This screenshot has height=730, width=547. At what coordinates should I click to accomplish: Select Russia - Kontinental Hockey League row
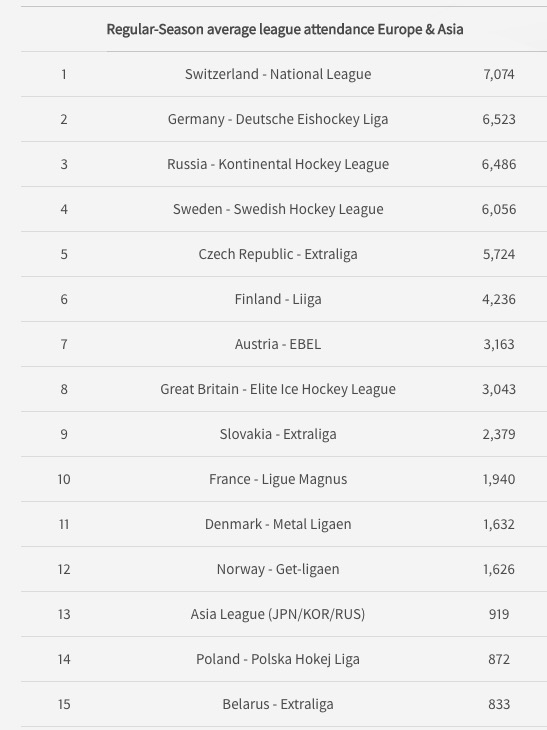[284, 164]
